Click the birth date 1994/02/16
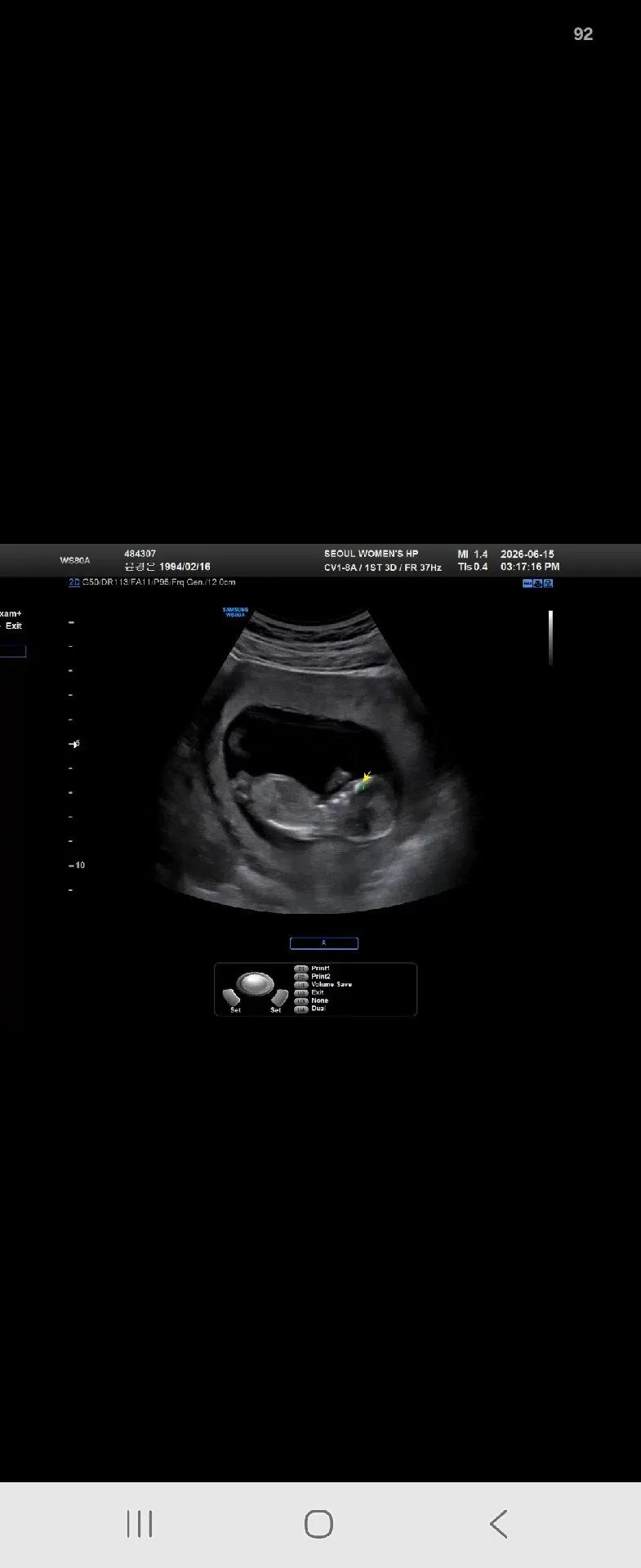 [x=185, y=567]
